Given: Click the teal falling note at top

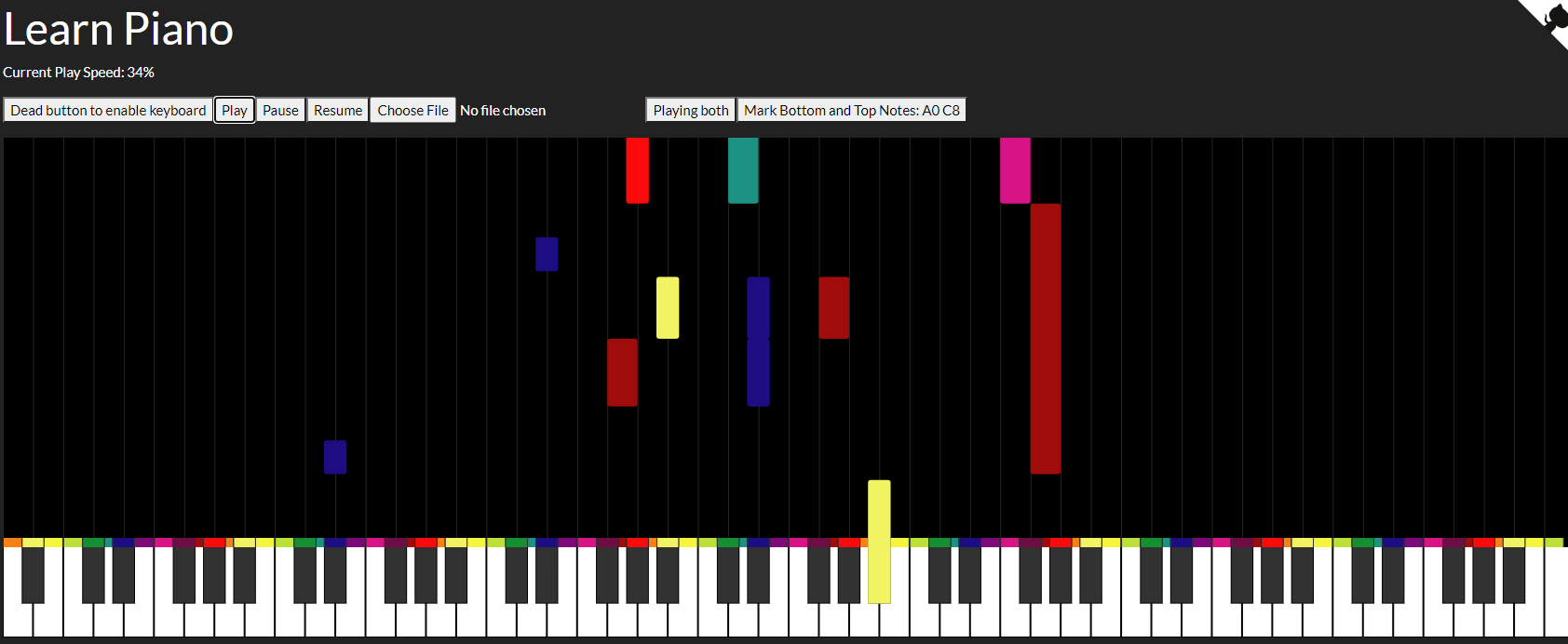Looking at the screenshot, I should [x=743, y=170].
